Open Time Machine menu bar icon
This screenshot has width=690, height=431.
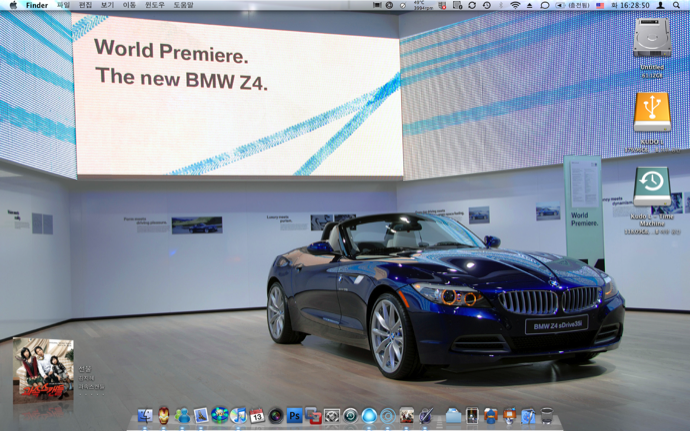coord(487,5)
